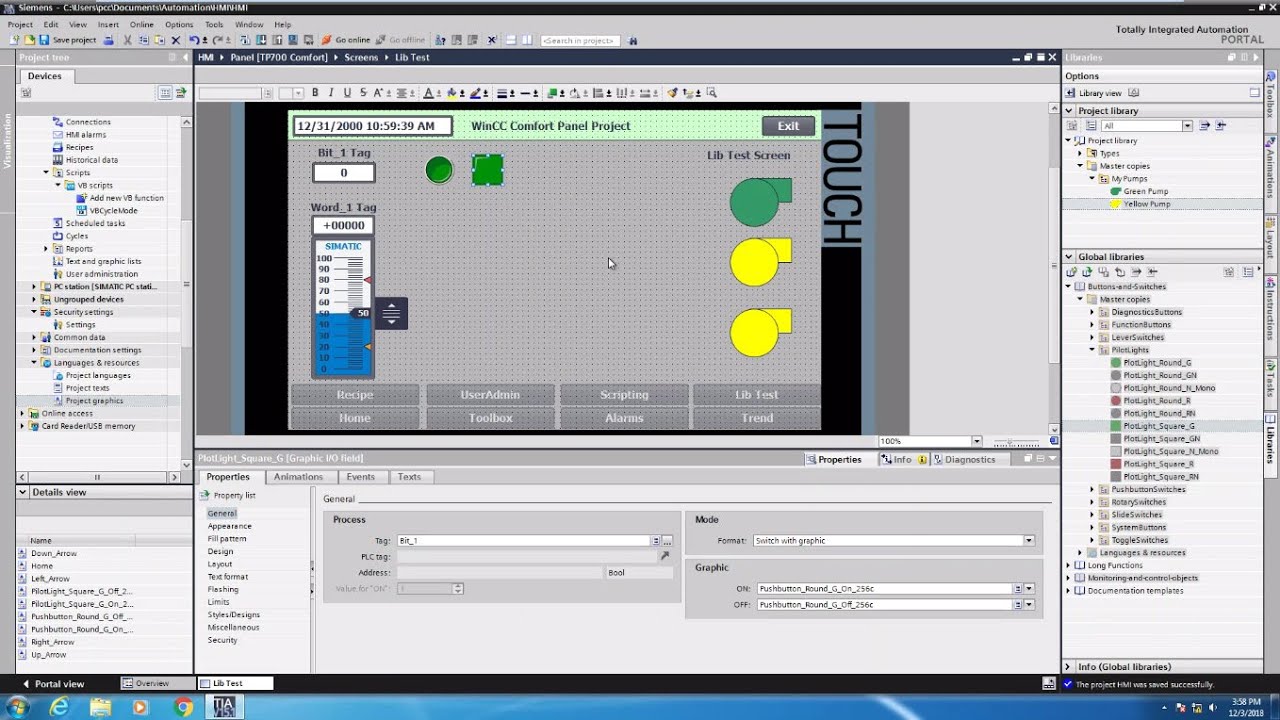Click the tag browse button next to Bit_1
The width and height of the screenshot is (1280, 720).
(667, 541)
